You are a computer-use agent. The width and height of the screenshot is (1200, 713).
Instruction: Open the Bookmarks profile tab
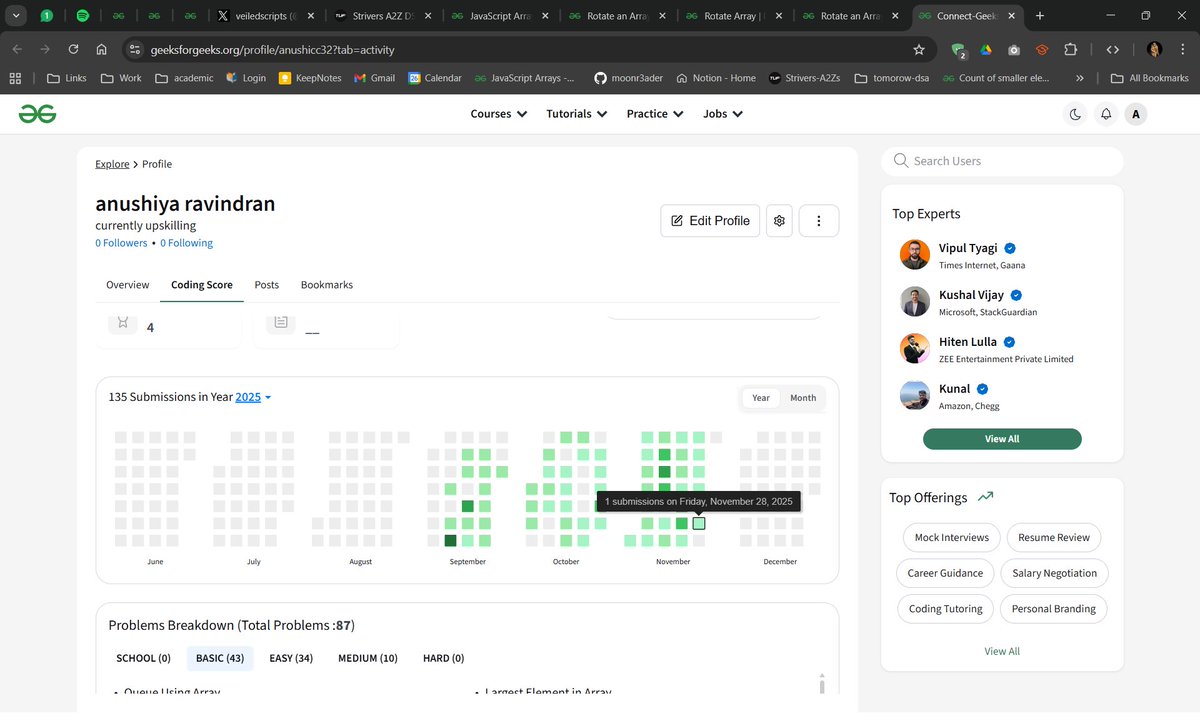327,285
